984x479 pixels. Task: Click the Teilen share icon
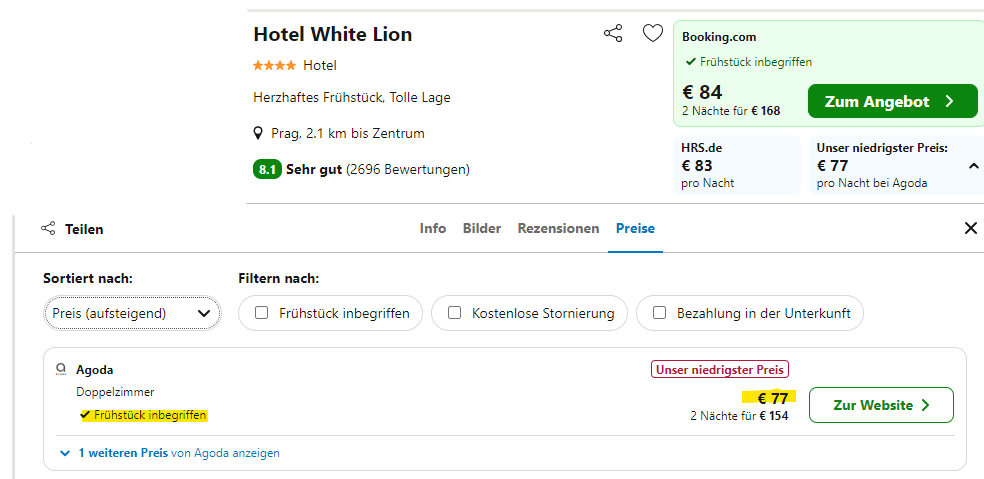(48, 229)
